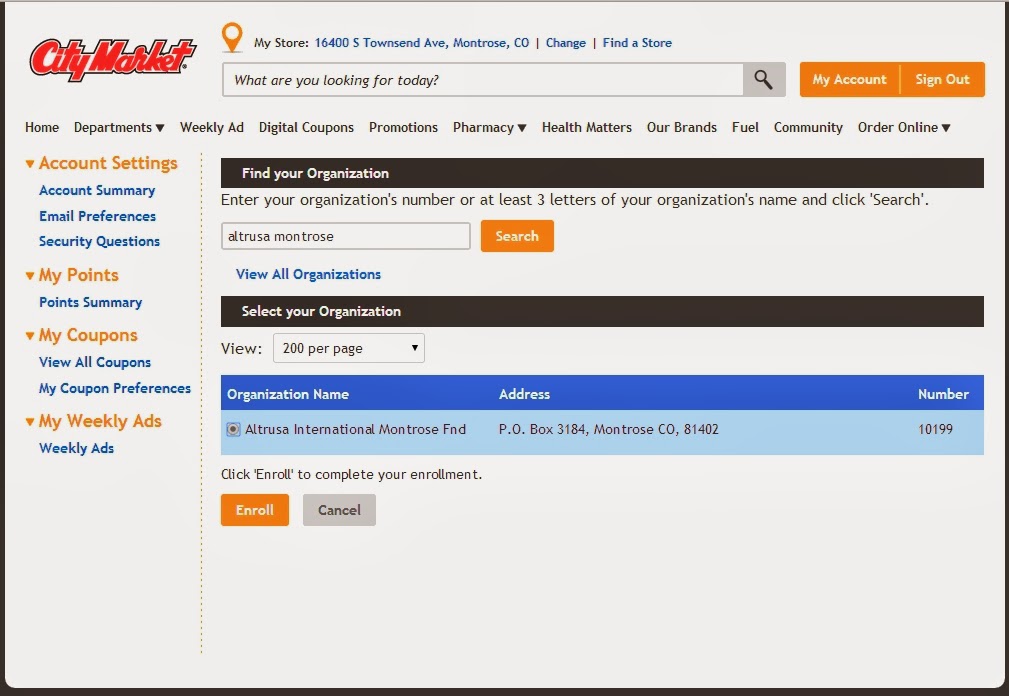Screen dimensions: 1009x696
Task: Collapse the My Points section
Action: pos(72,275)
